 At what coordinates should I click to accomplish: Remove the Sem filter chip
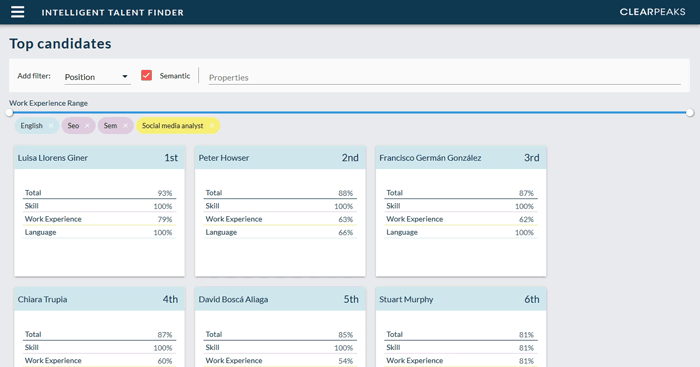click(125, 126)
